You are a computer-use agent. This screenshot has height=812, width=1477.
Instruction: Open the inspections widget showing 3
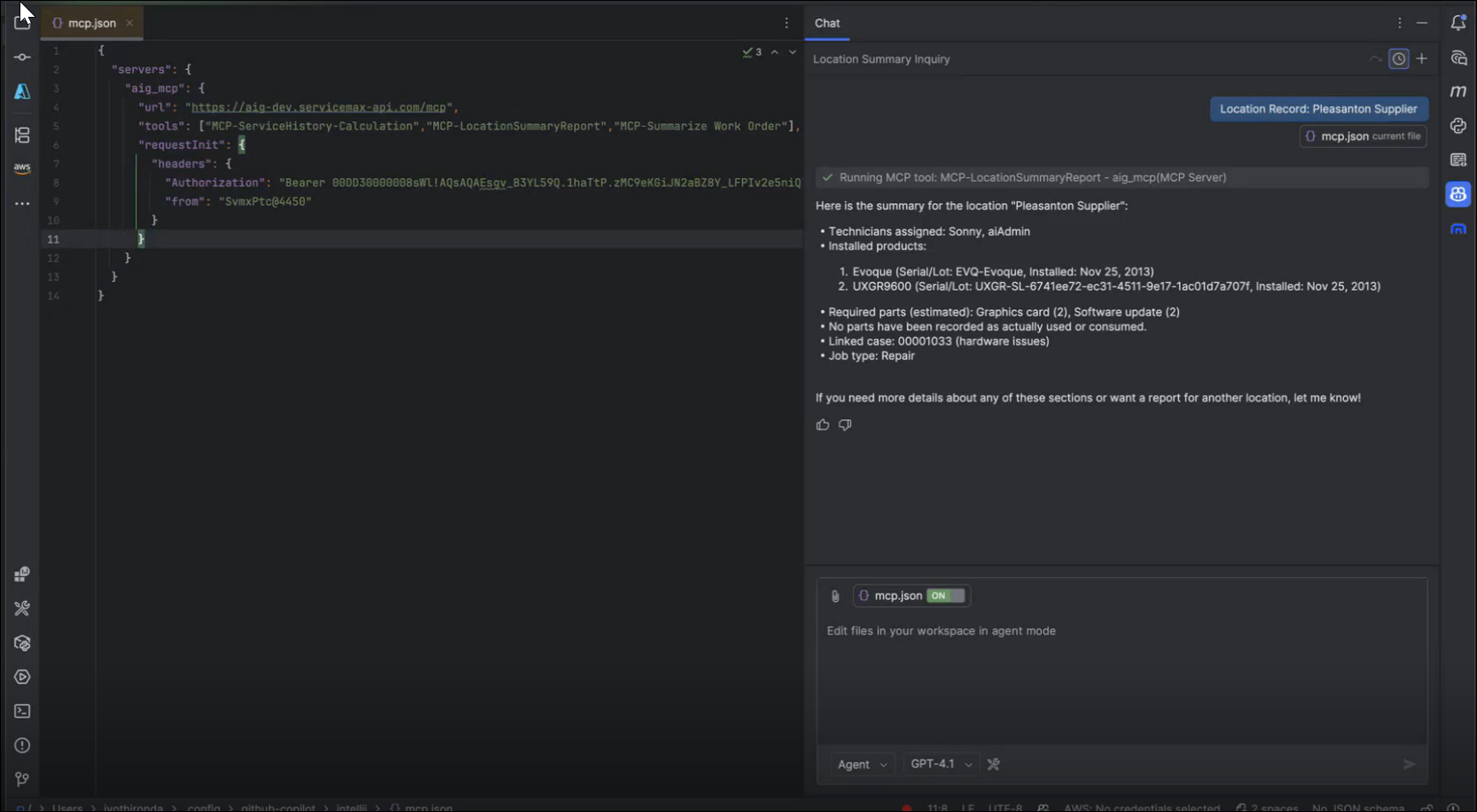(x=753, y=52)
